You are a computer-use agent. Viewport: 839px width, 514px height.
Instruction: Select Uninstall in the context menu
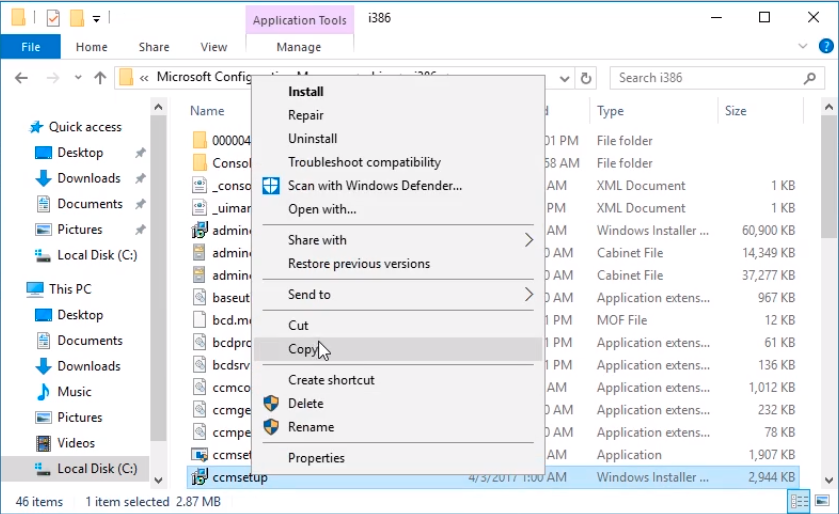pyautogui.click(x=312, y=139)
